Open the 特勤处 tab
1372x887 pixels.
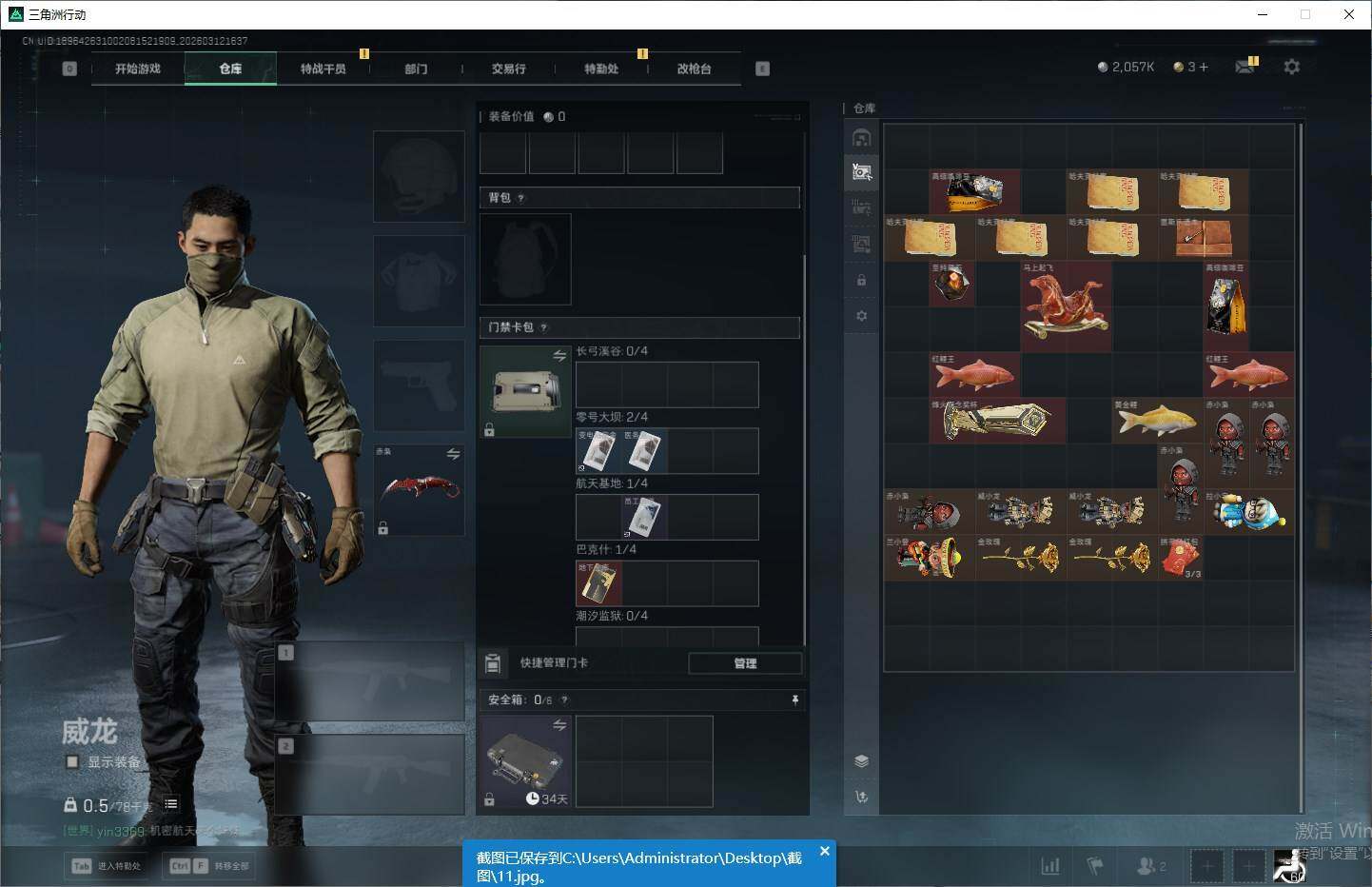[x=601, y=69]
